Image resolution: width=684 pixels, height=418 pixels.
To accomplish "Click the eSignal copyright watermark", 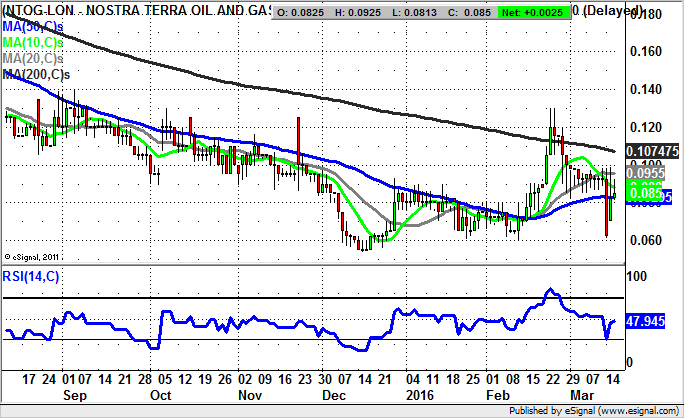I will click(x=33, y=256).
